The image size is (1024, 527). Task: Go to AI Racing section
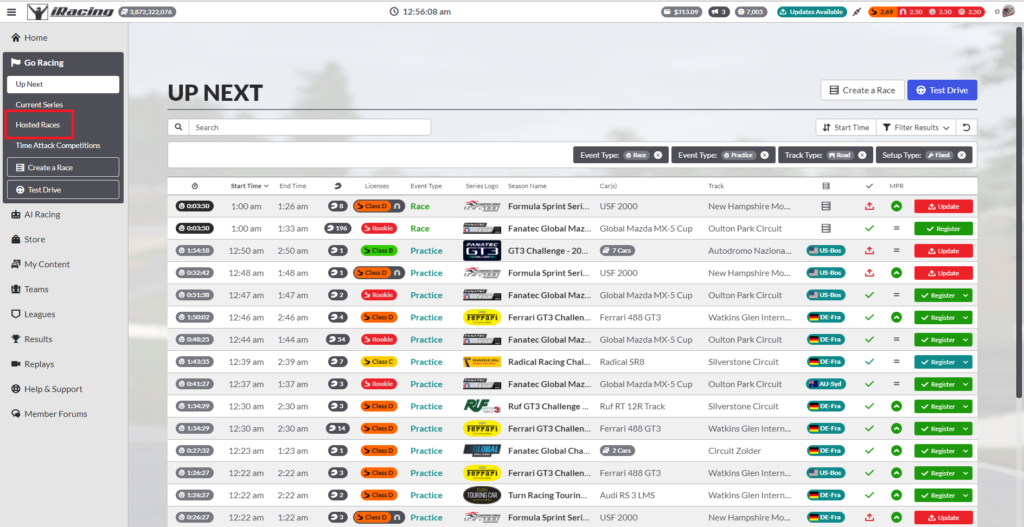point(41,214)
